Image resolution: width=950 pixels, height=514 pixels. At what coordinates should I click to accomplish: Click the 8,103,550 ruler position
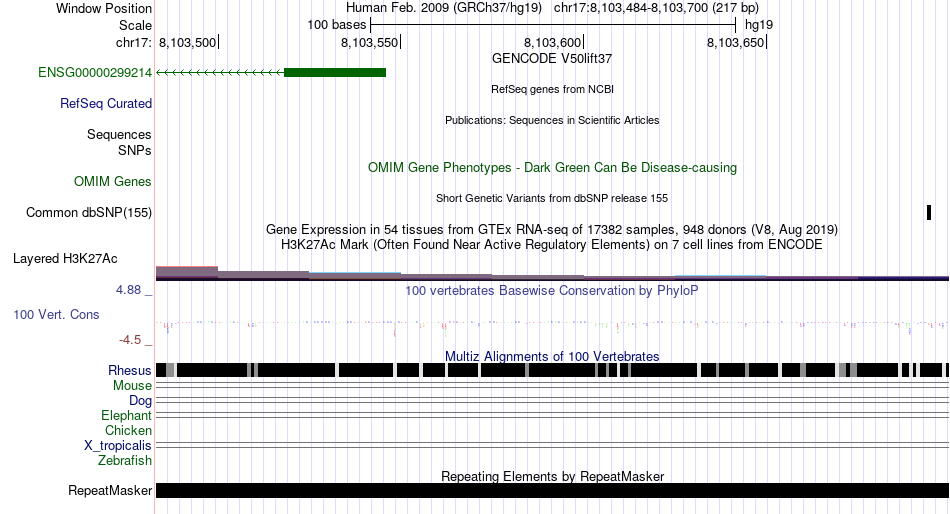pyautogui.click(x=370, y=42)
